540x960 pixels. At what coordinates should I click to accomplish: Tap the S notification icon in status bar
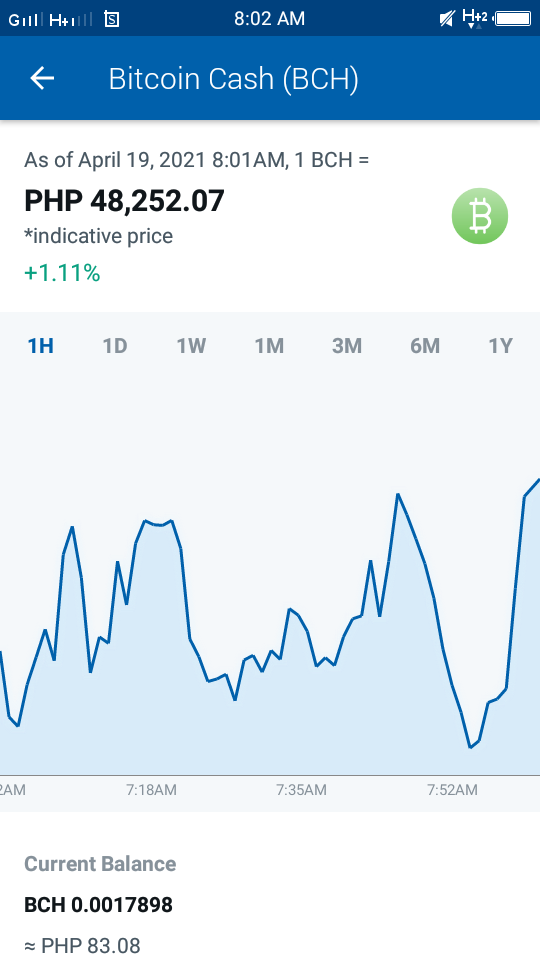[x=111, y=19]
